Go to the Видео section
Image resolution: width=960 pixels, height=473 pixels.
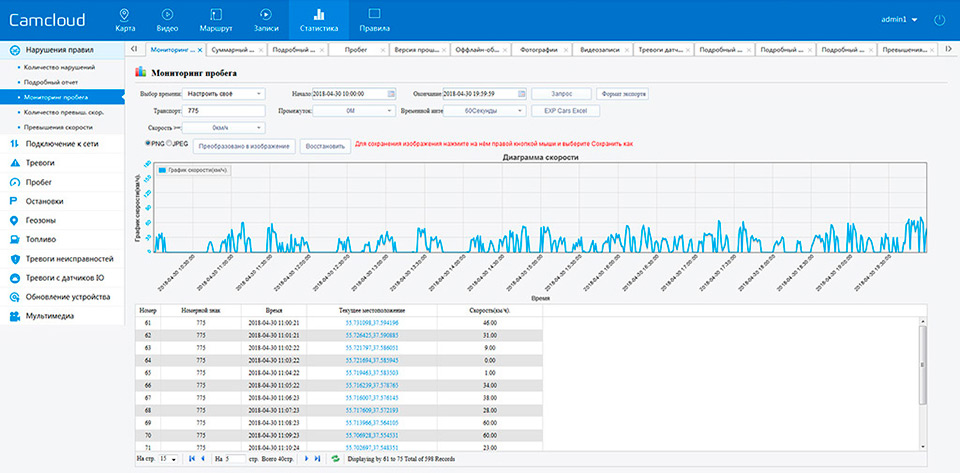tap(168, 19)
